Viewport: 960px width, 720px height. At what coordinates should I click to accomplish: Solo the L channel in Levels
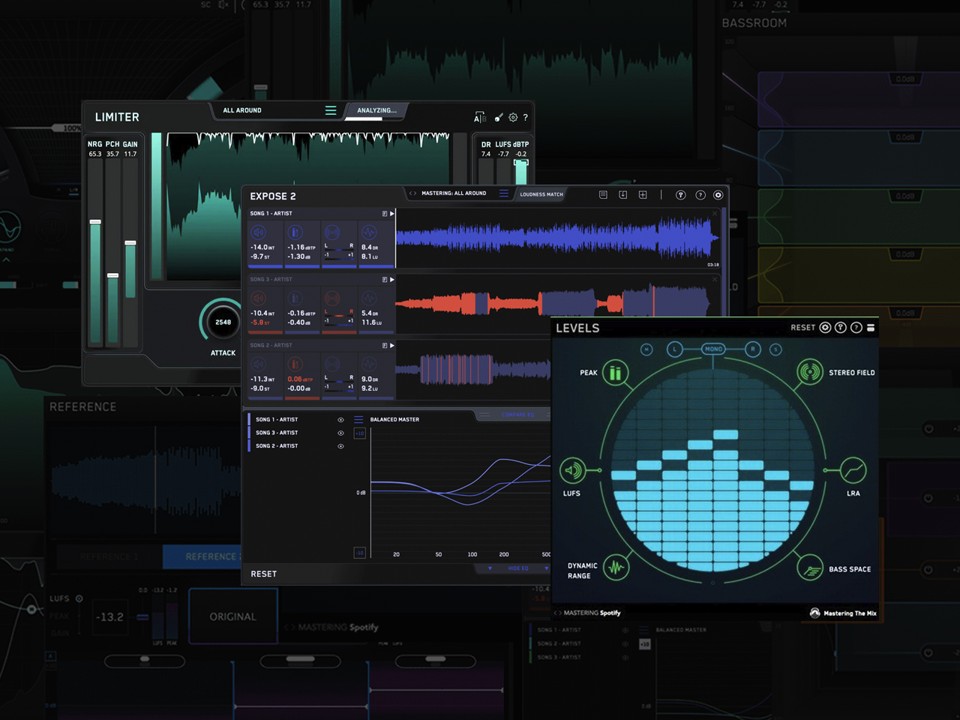click(674, 350)
